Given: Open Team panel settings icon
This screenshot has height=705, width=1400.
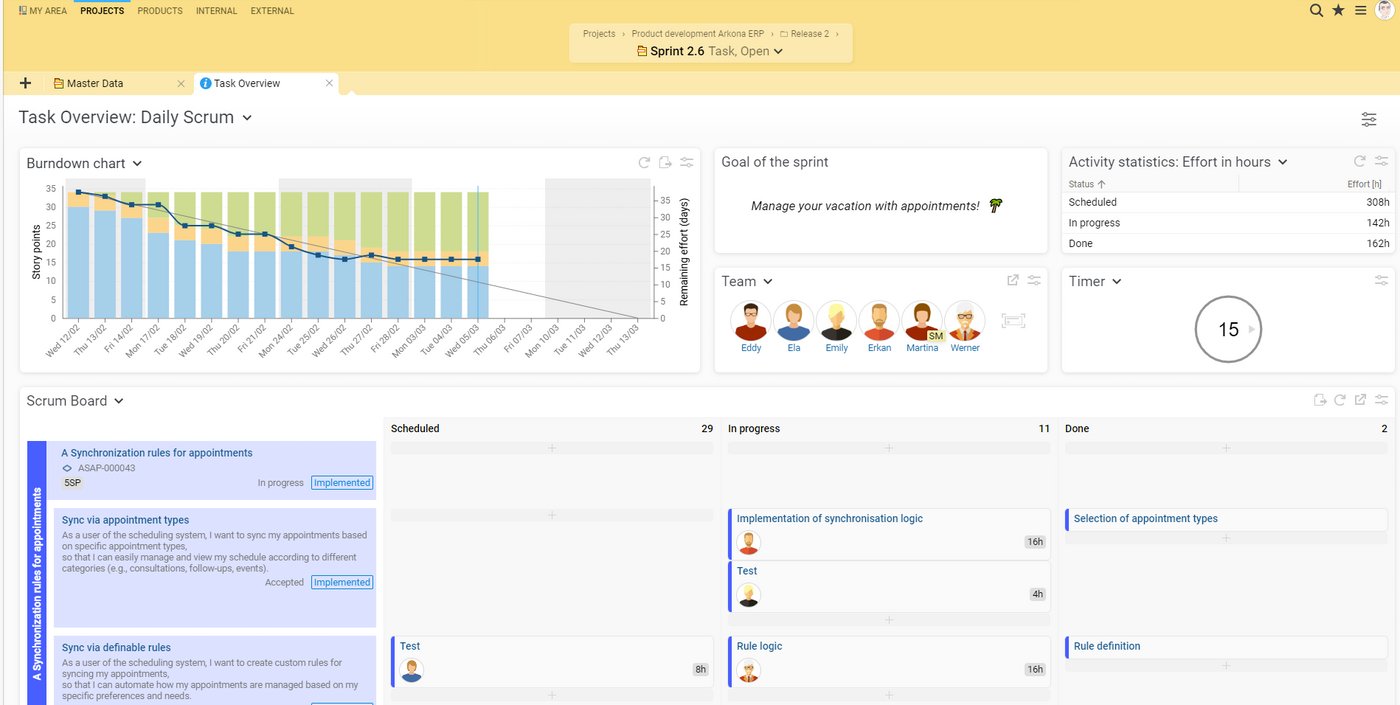Looking at the screenshot, I should tap(1034, 281).
